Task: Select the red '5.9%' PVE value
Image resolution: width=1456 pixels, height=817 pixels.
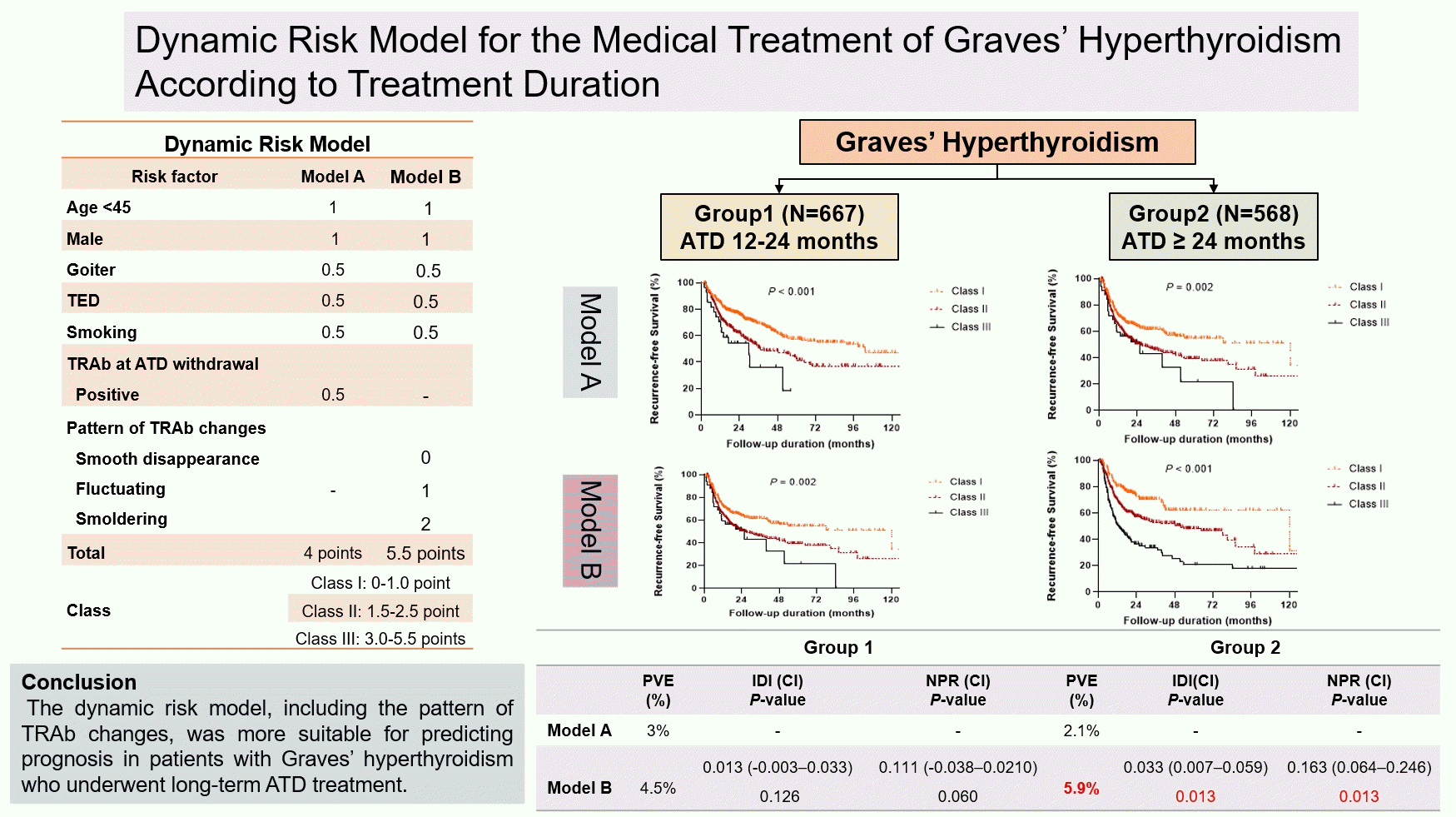Action: tap(1081, 788)
